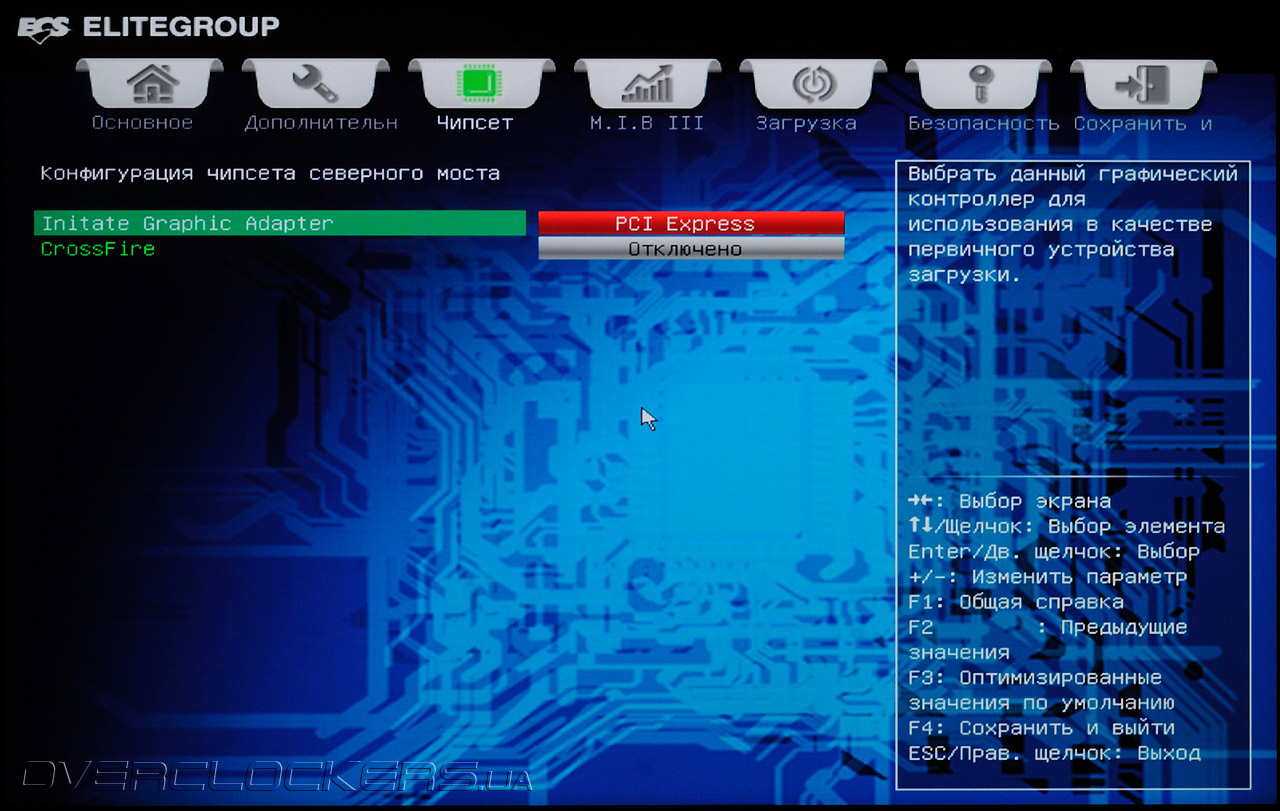The height and width of the screenshot is (811, 1280).
Task: Click the +/-: Изменить параметр hint
Action: tap(1048, 577)
